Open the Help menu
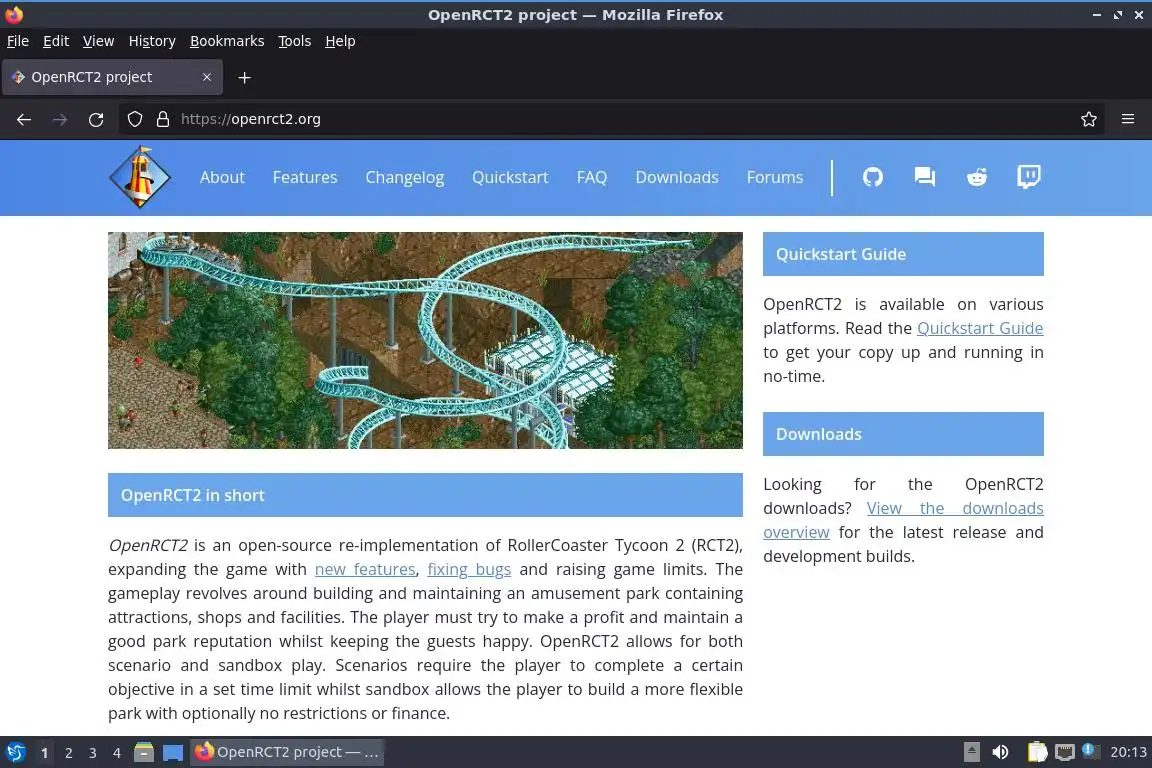Screen dimensions: 1152x768 [340, 41]
